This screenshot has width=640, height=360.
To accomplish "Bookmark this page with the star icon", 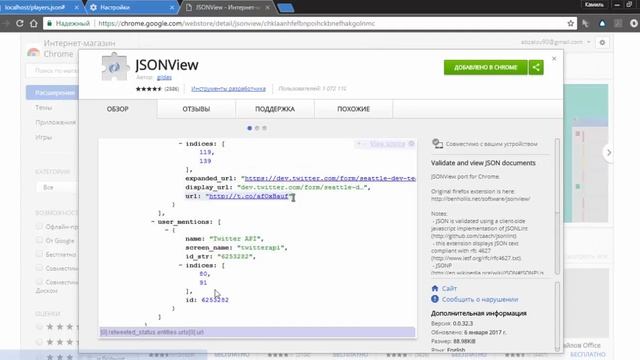I will click(x=570, y=23).
